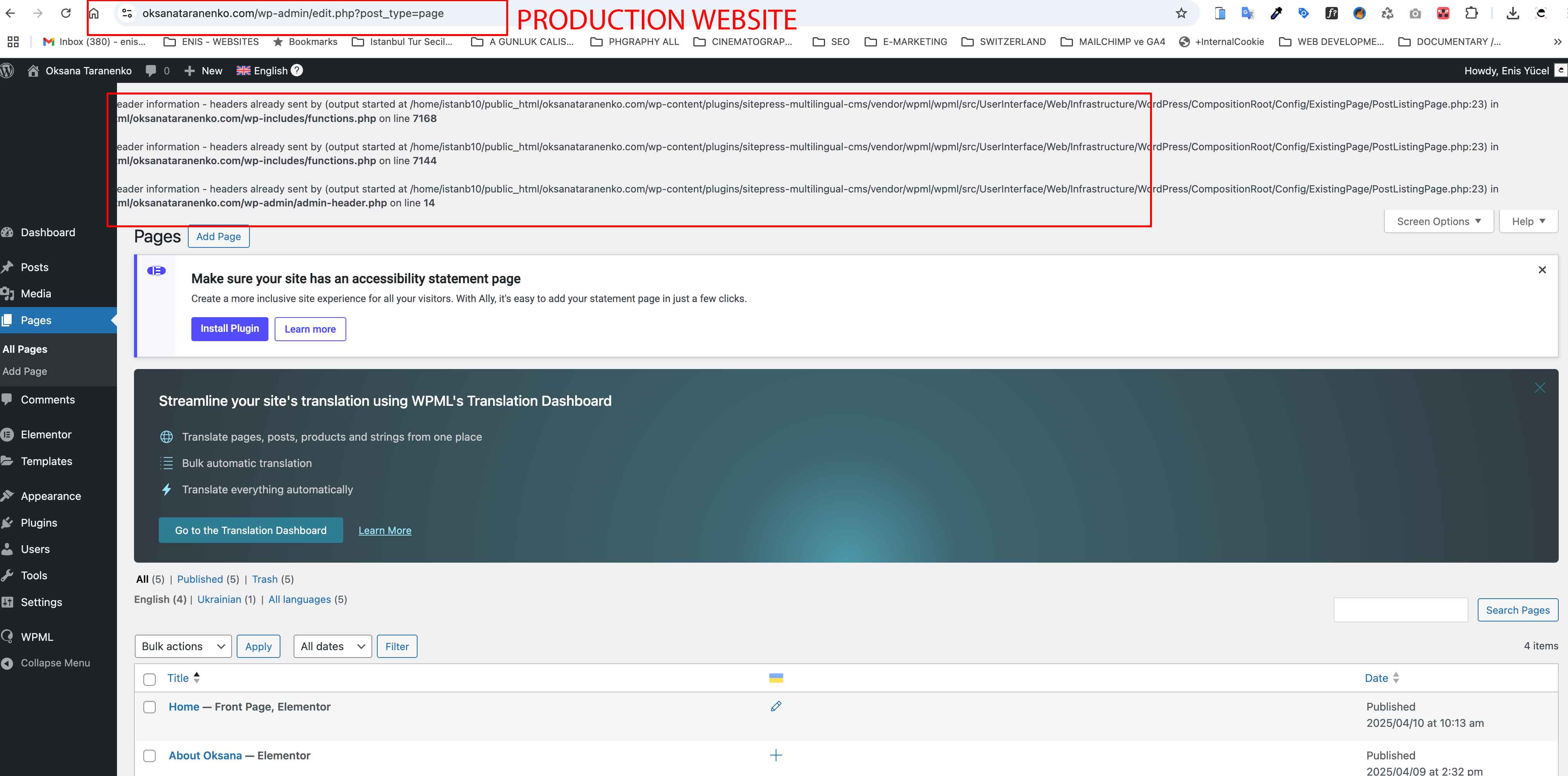Screen dimensions: 1568x776
Task: Apply the selected bulk action
Action: [x=258, y=646]
